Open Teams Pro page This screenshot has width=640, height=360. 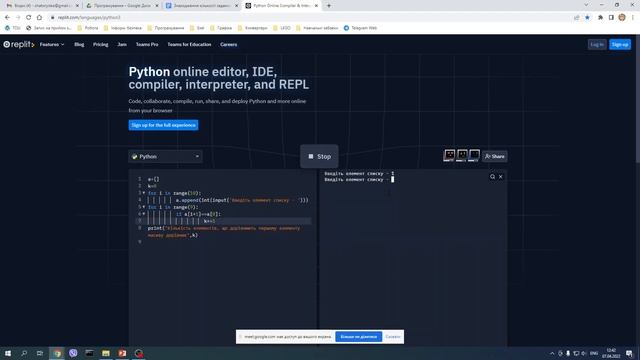pos(147,44)
